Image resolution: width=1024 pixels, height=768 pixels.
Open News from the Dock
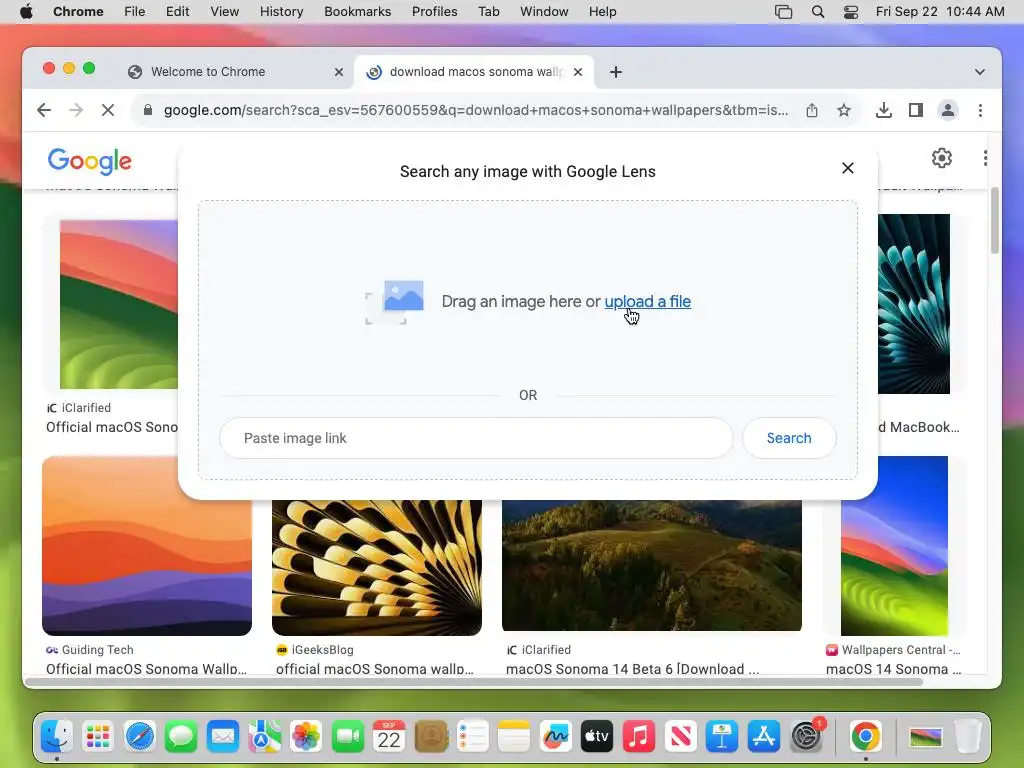(680, 737)
